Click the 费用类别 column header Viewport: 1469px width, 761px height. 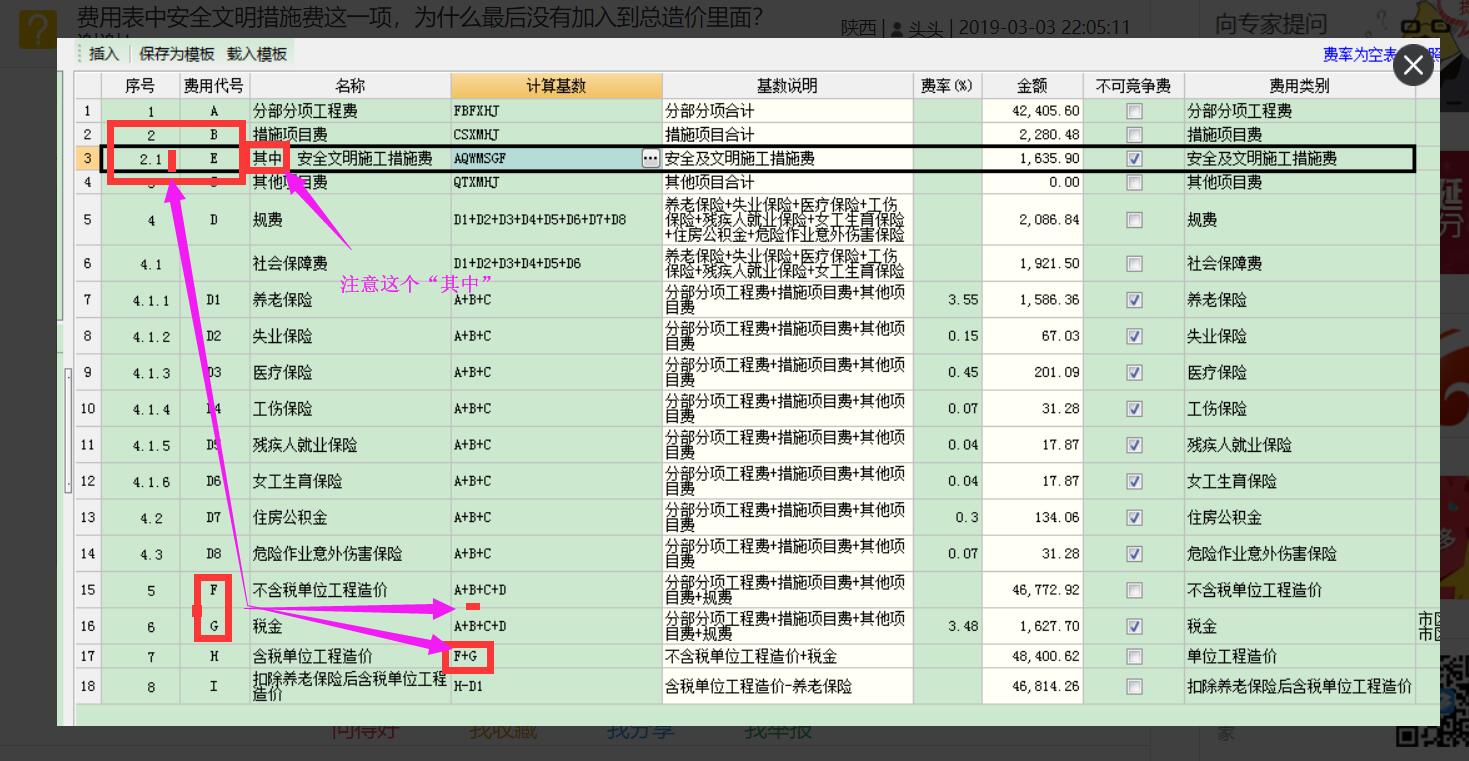pos(1299,86)
